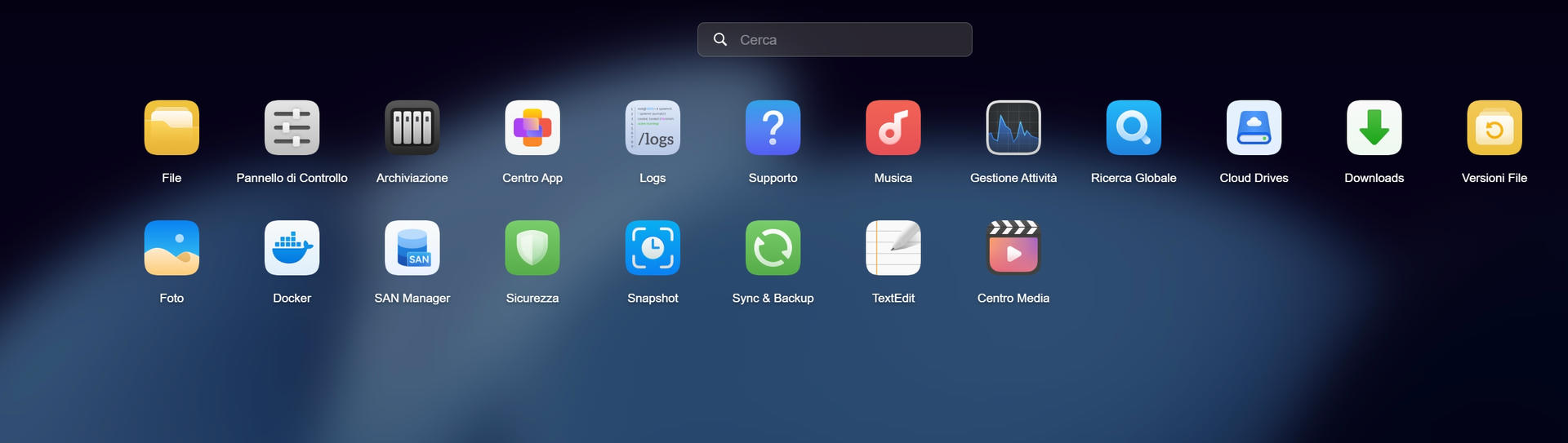Launch the SAN Manager icon
Screen dimensions: 1568x443
pyautogui.click(x=412, y=248)
